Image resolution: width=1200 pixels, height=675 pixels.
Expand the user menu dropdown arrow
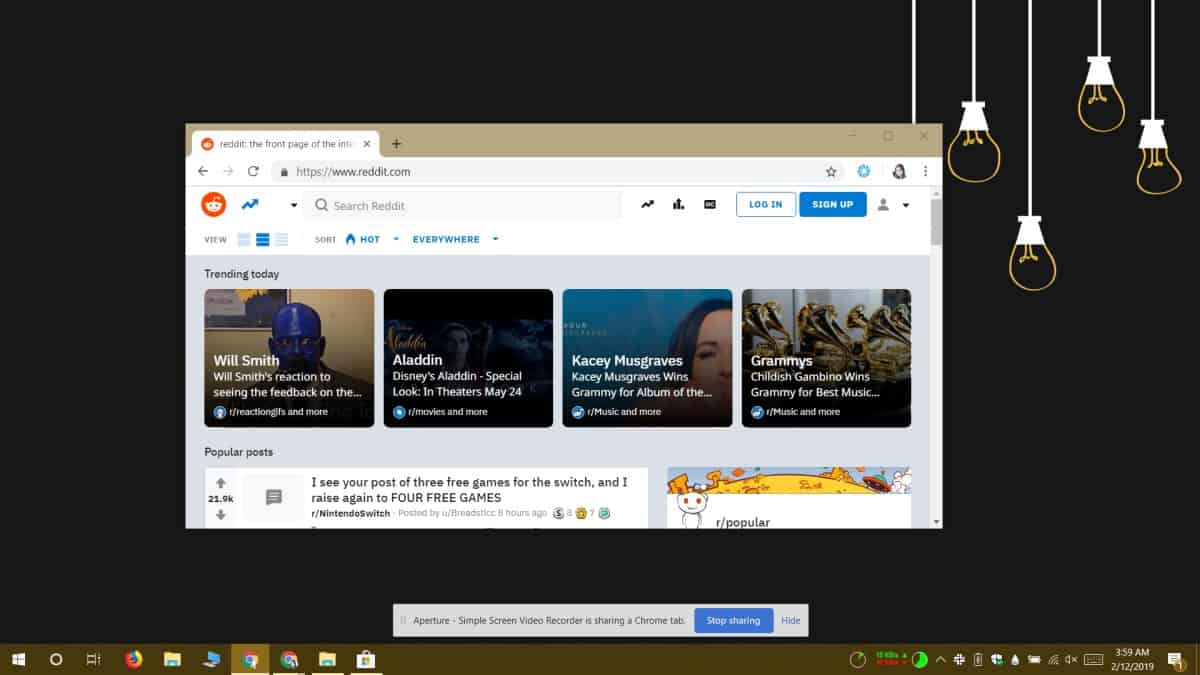pyautogui.click(x=905, y=206)
